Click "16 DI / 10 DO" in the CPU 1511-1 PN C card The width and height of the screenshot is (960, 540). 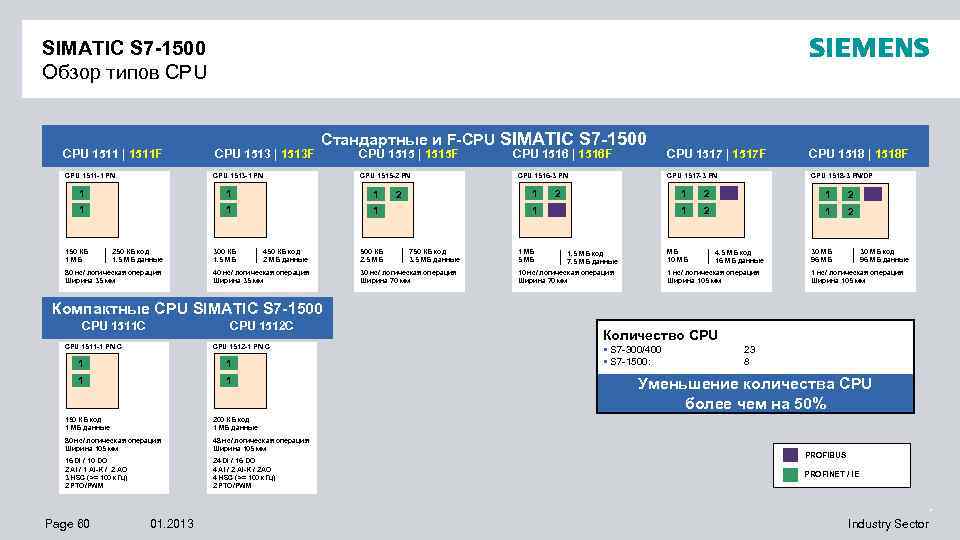pos(86,460)
